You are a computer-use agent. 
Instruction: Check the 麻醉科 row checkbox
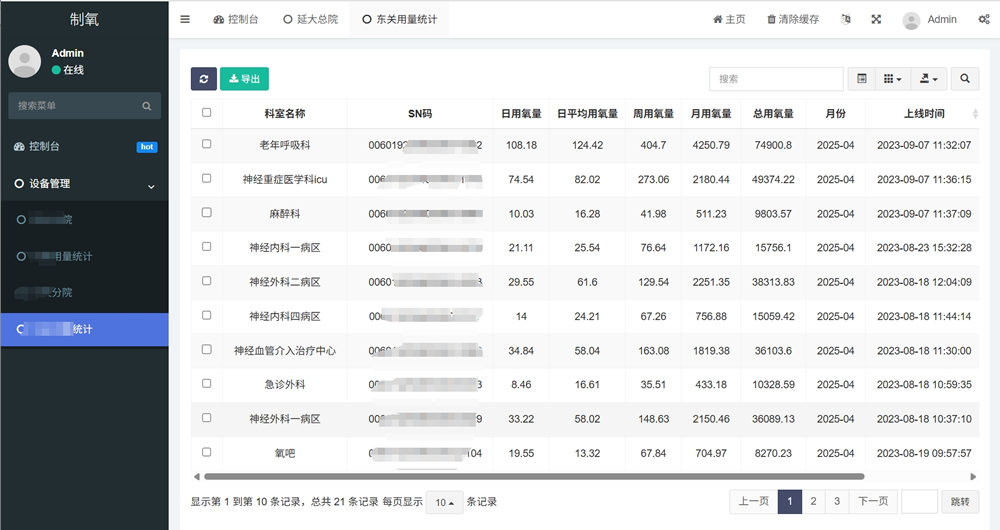[206, 212]
